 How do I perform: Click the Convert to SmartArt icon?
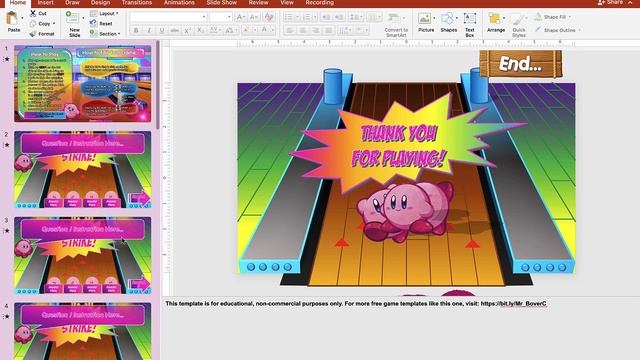click(394, 18)
